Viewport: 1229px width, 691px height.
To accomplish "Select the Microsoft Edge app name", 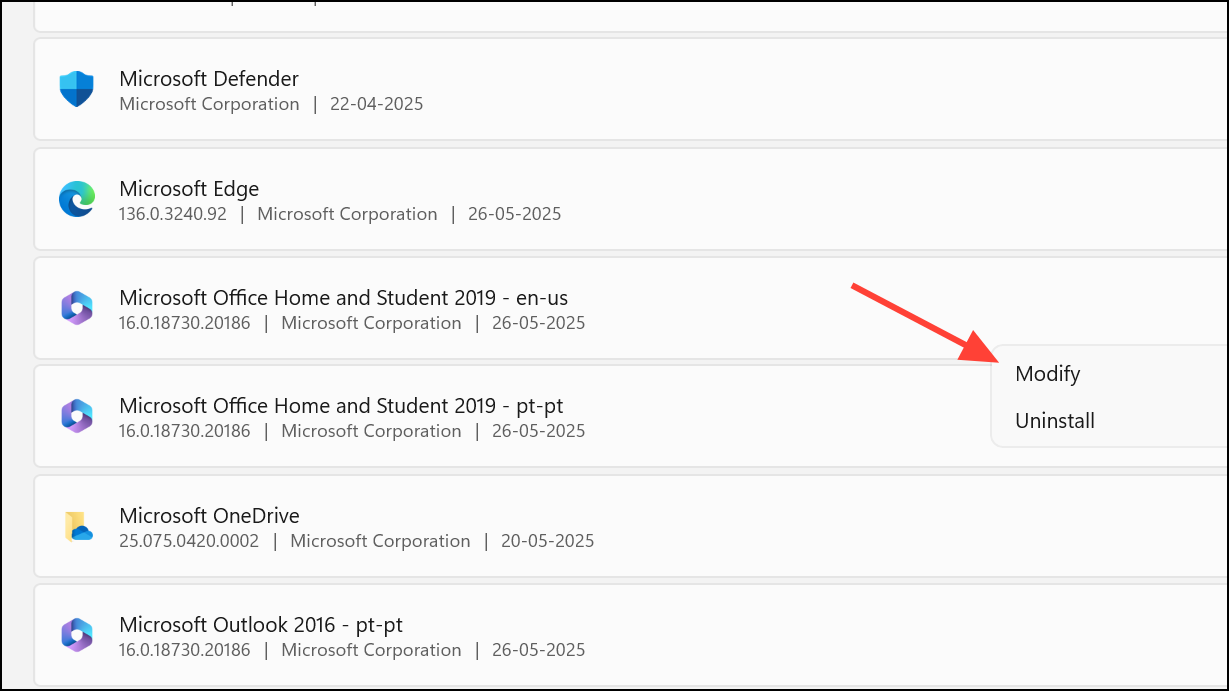I will tap(189, 189).
